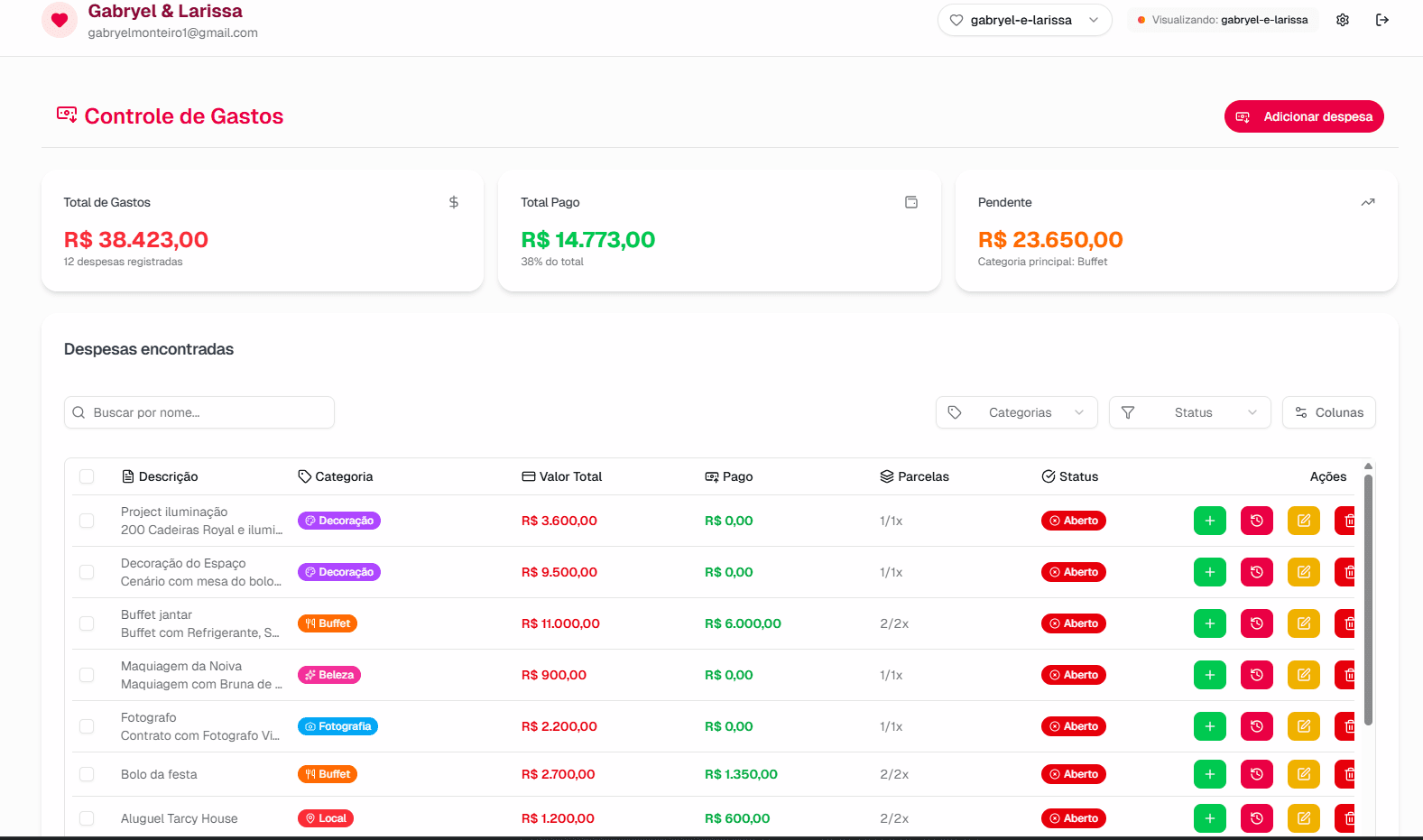Click the heart logo next to Gabryel & Larissa

(x=60, y=20)
